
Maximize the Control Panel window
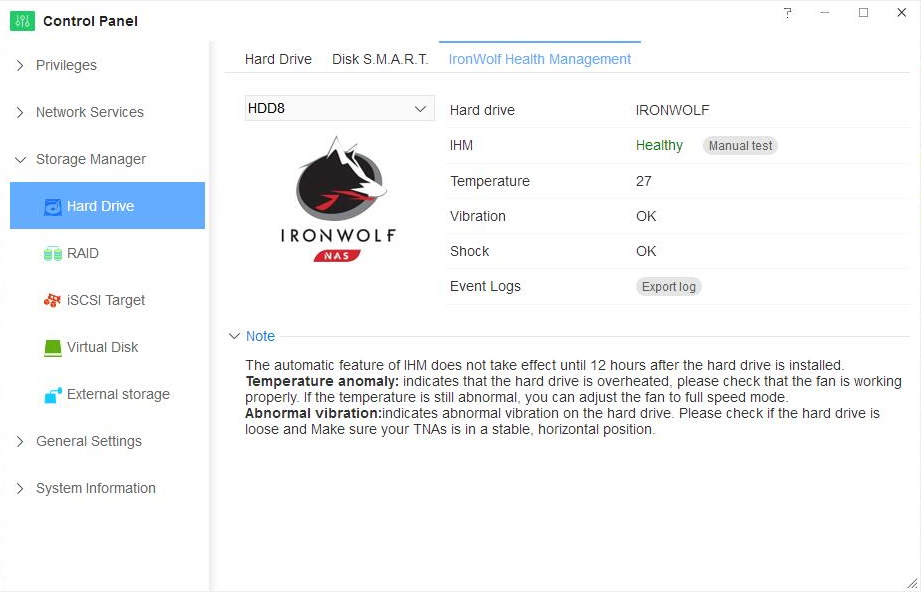[863, 13]
